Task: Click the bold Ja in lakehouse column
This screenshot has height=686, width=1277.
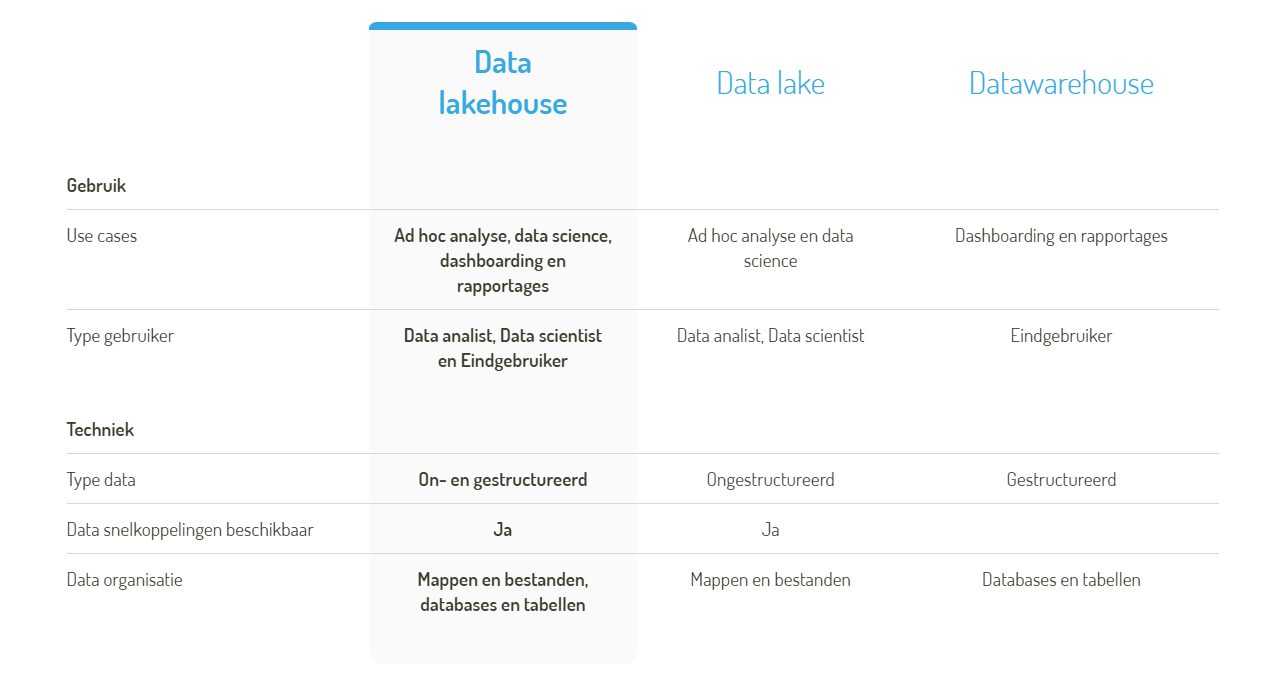Action: click(x=503, y=530)
